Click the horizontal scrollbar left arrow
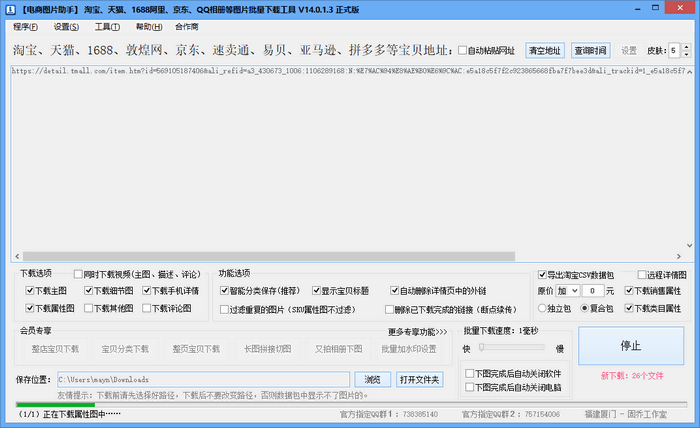The width and height of the screenshot is (700, 428). pyautogui.click(x=17, y=257)
